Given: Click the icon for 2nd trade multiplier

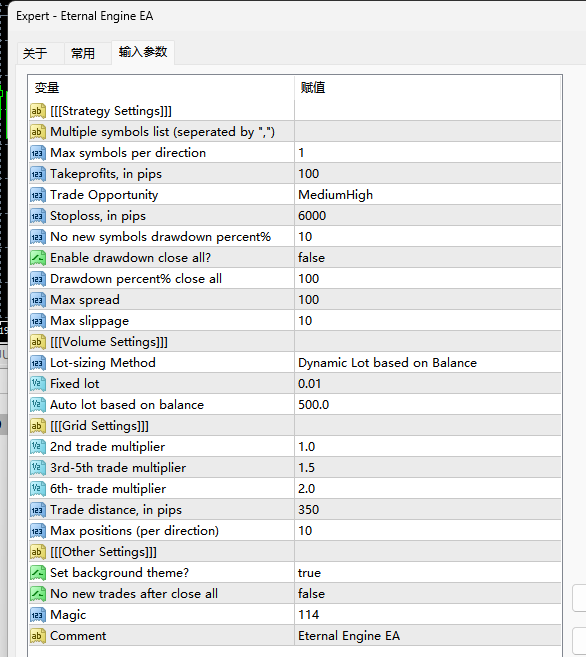Looking at the screenshot, I should click(38, 447).
